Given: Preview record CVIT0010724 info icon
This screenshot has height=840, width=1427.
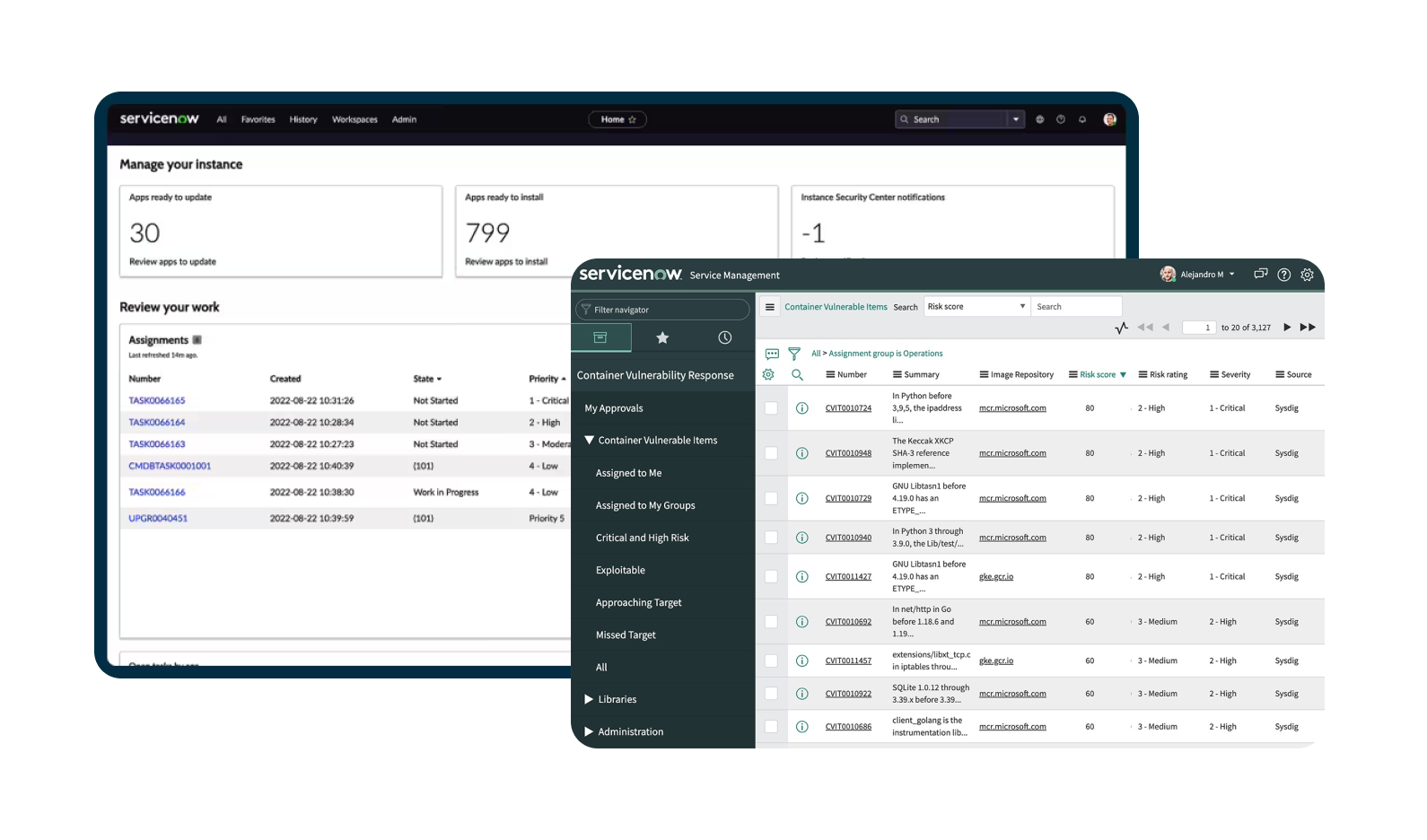Looking at the screenshot, I should point(802,408).
